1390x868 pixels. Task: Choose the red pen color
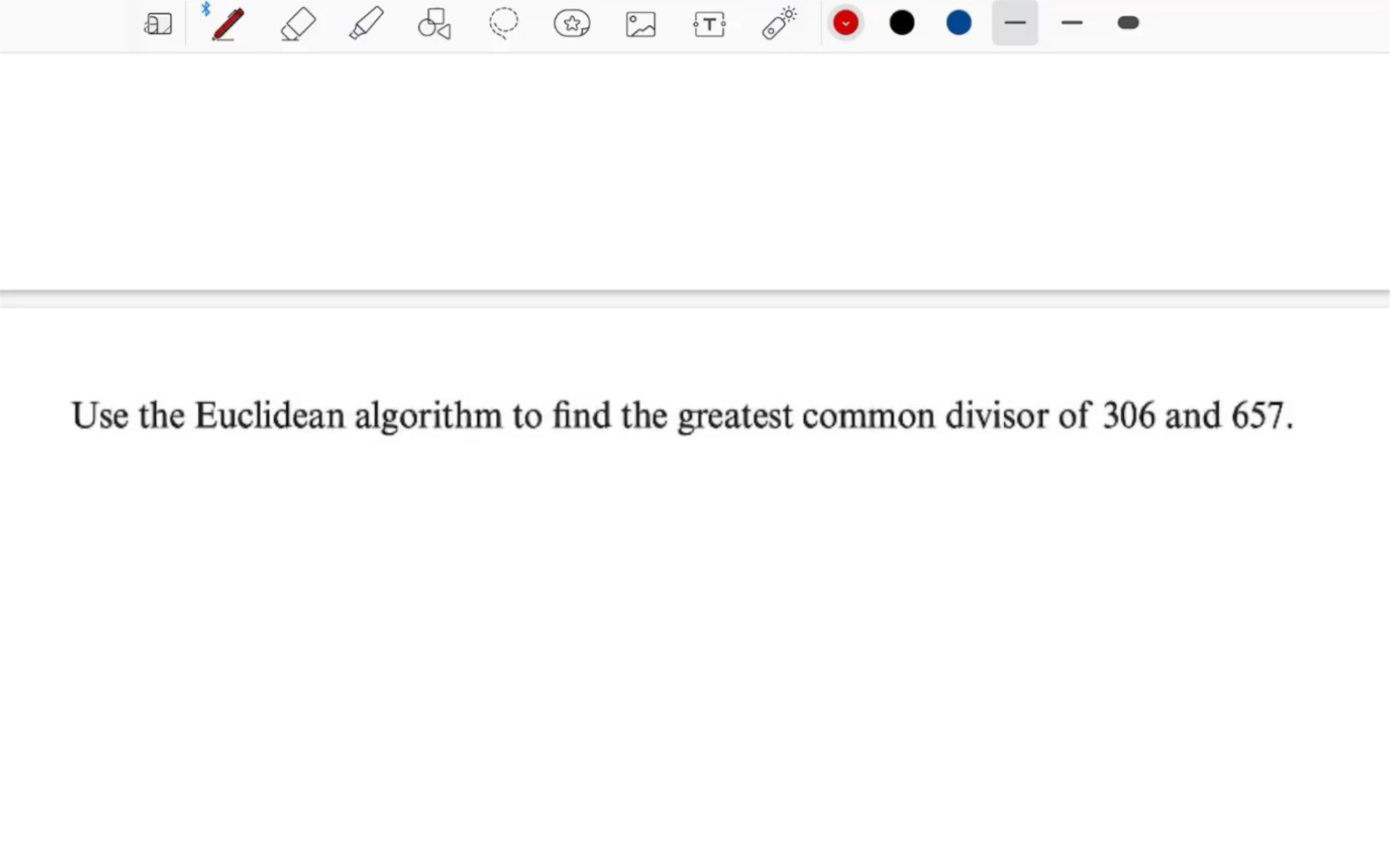846,23
